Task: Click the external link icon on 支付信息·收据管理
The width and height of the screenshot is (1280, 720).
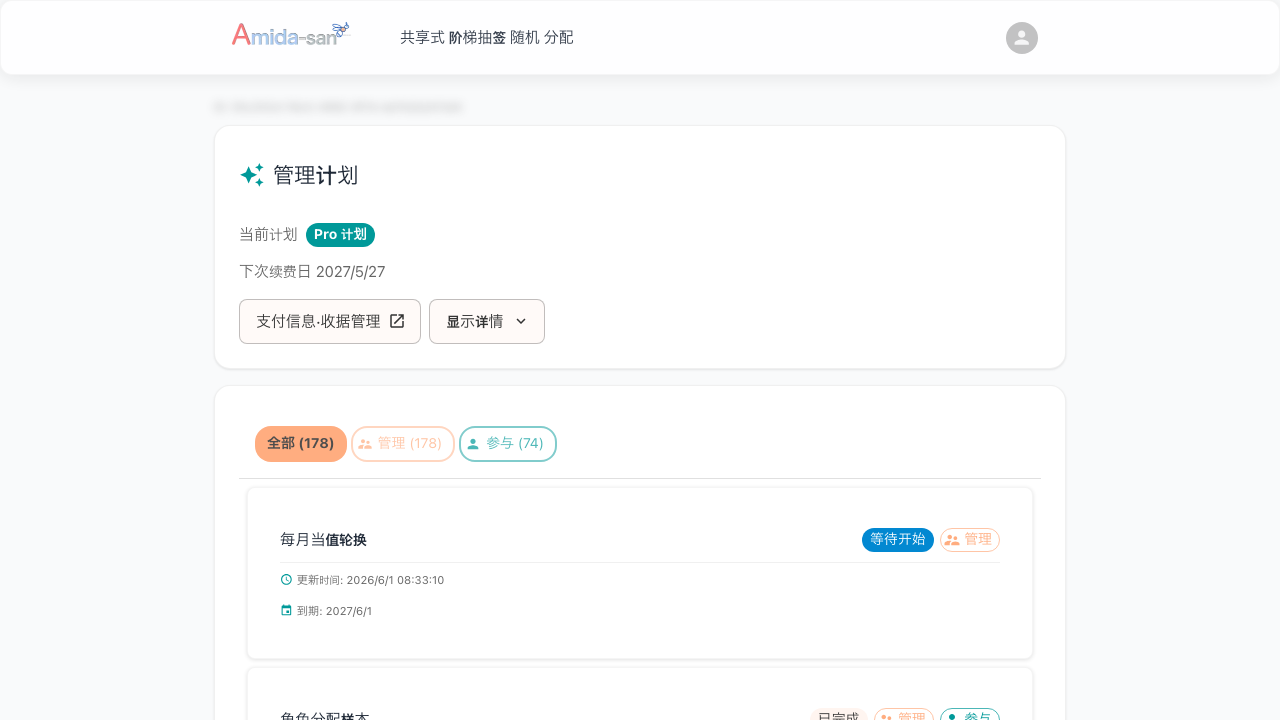Action: coord(397,321)
